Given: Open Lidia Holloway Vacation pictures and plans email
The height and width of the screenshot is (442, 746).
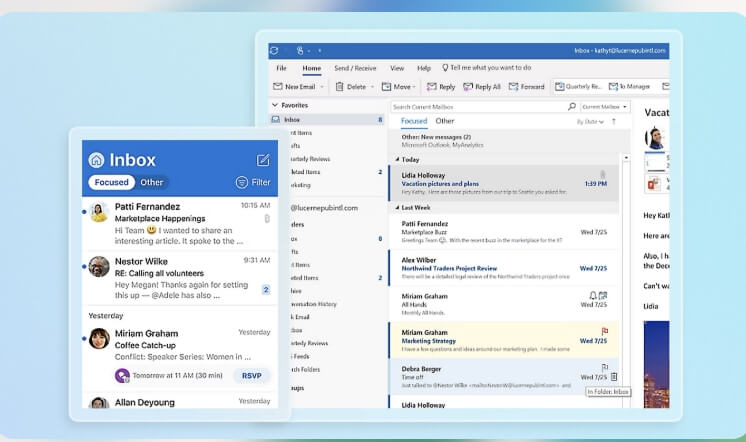Looking at the screenshot, I should (504, 183).
